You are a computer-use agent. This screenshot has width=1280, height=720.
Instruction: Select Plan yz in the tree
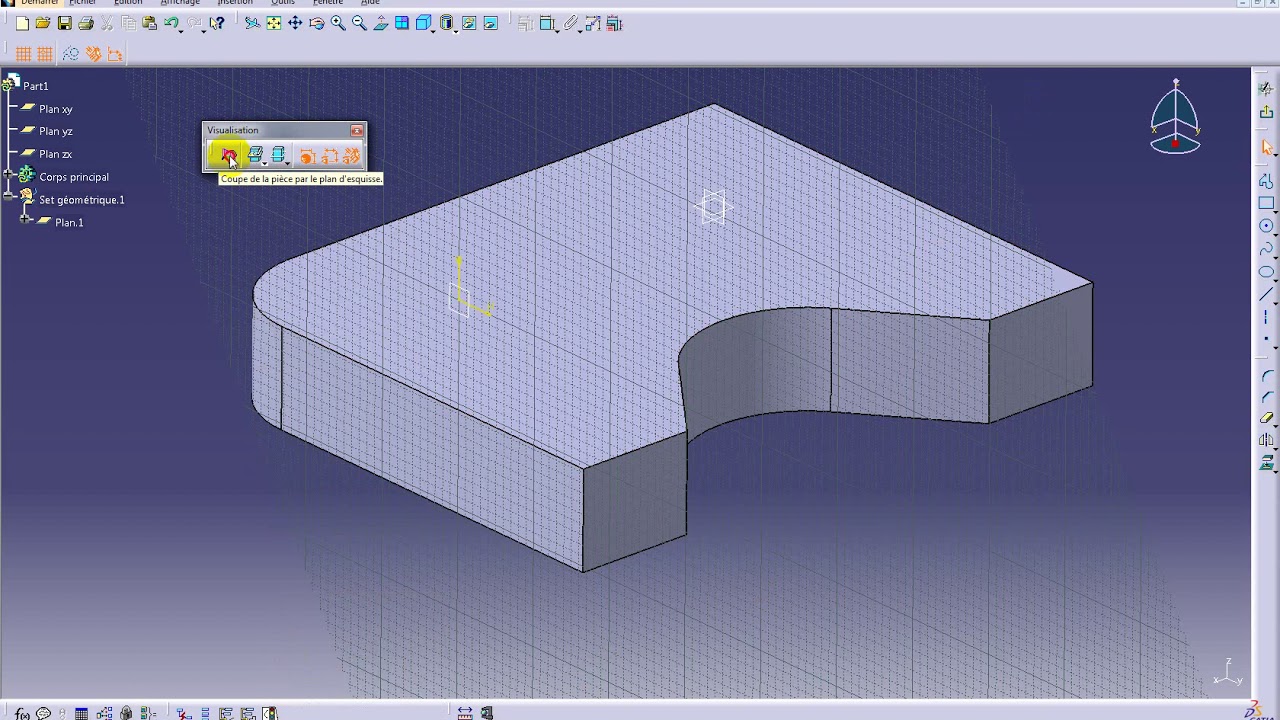point(56,131)
